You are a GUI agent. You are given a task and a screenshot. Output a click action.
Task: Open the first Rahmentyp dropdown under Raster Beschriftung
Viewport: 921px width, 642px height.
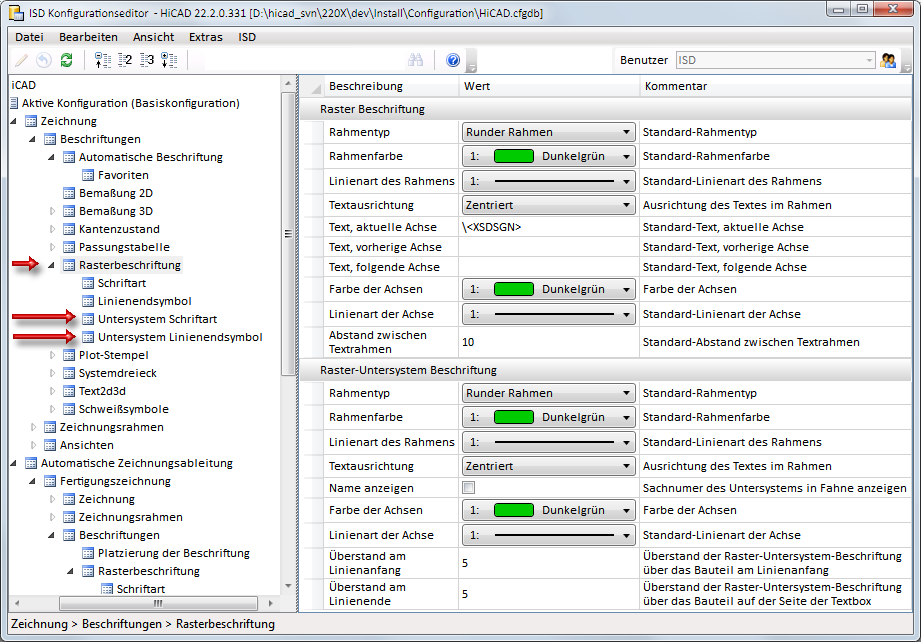(x=548, y=132)
